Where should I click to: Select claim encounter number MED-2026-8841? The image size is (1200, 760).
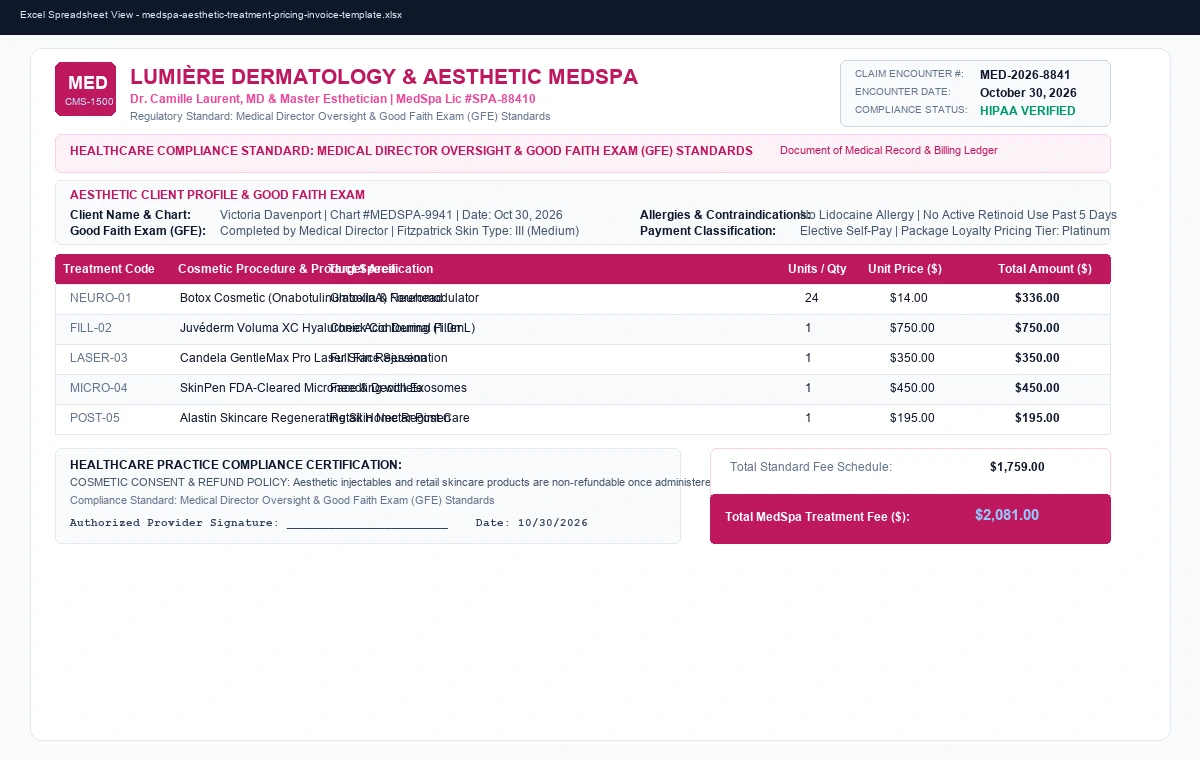click(1025, 75)
